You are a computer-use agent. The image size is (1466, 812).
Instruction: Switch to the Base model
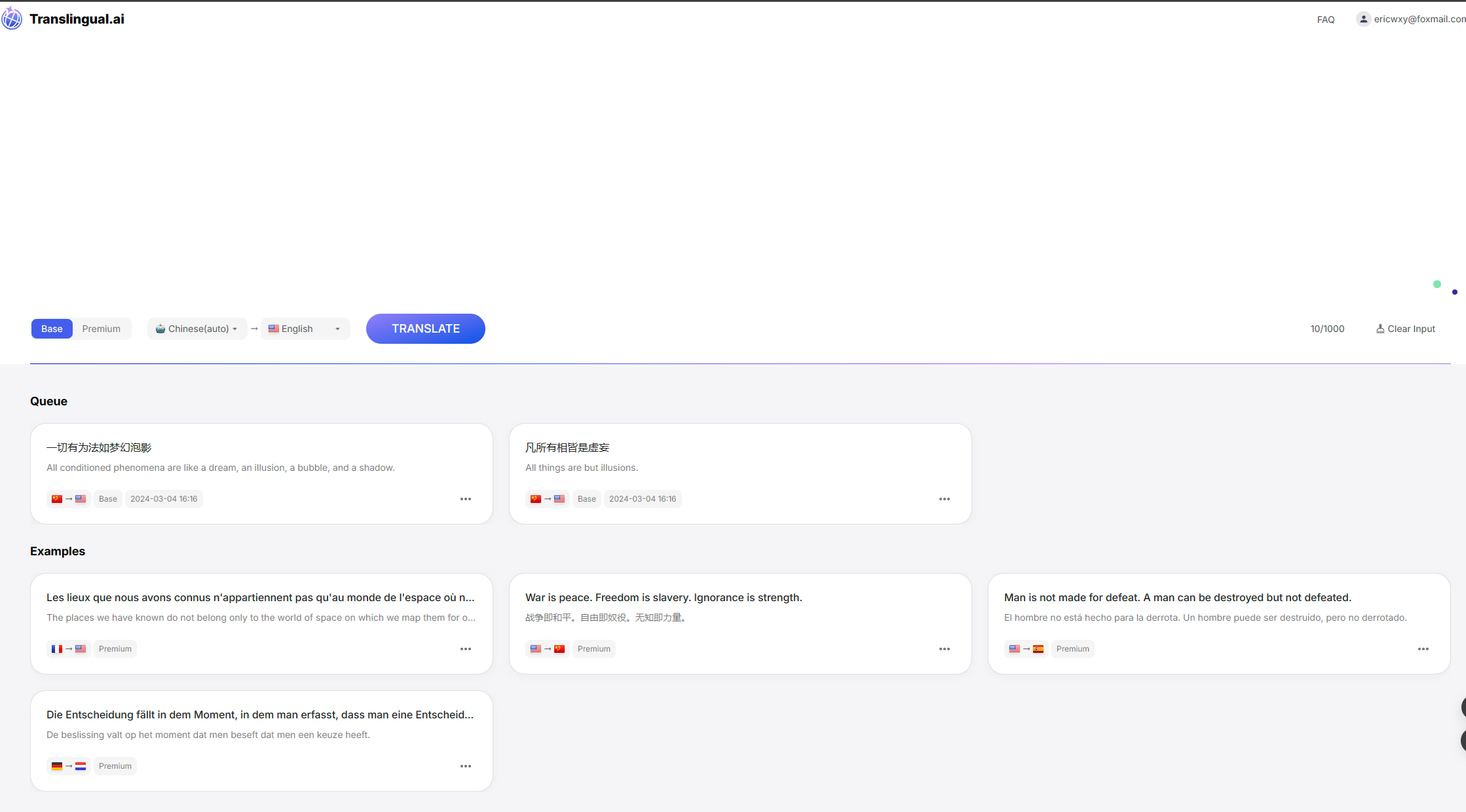pyautogui.click(x=52, y=329)
